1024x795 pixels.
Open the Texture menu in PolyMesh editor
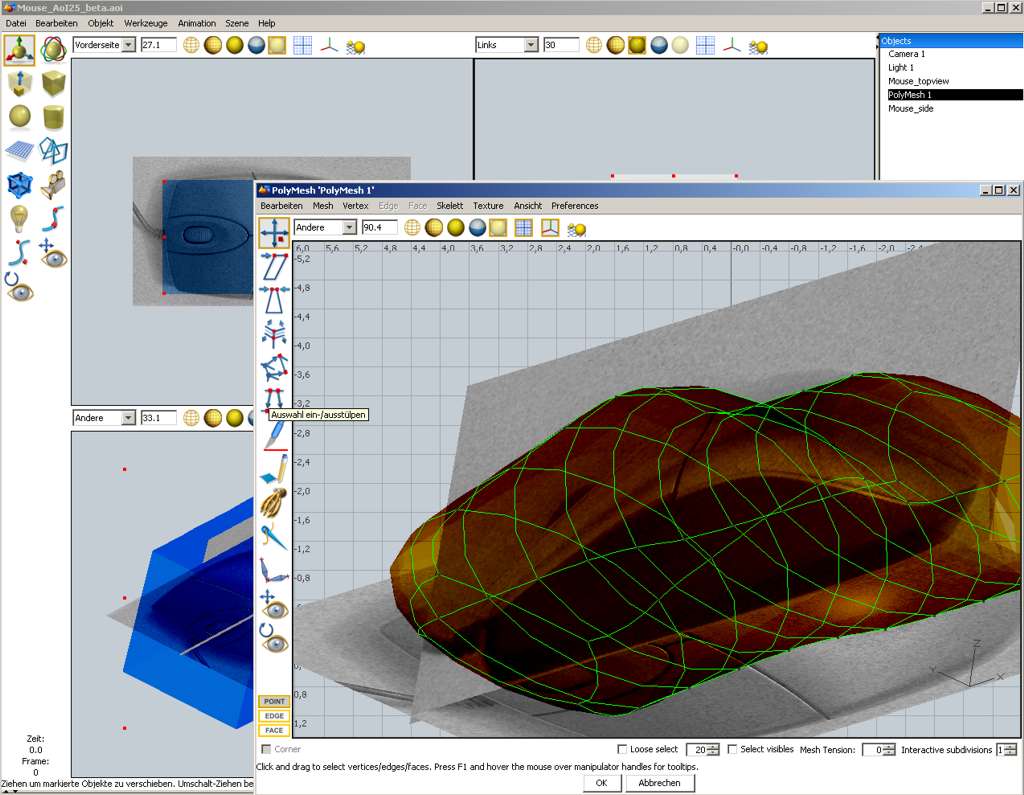(x=488, y=206)
